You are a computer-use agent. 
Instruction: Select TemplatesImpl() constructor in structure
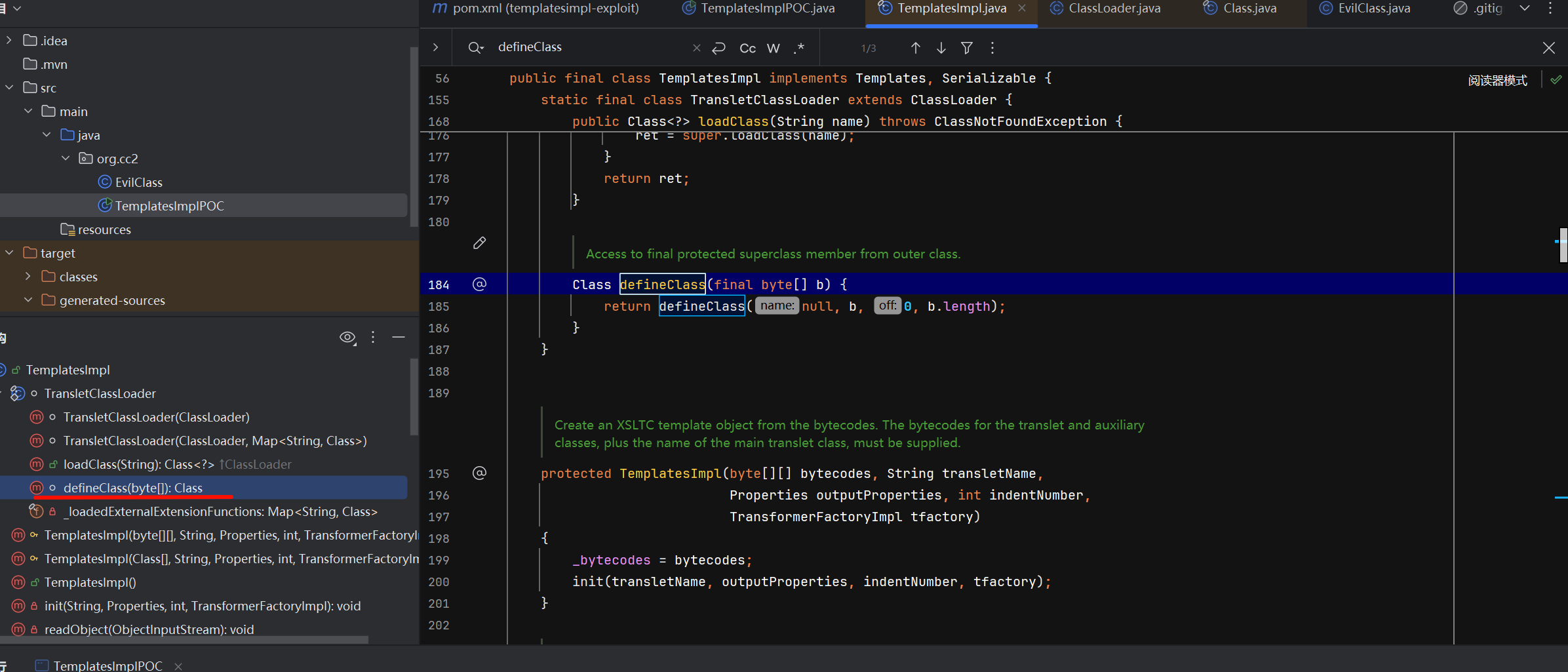(x=90, y=582)
